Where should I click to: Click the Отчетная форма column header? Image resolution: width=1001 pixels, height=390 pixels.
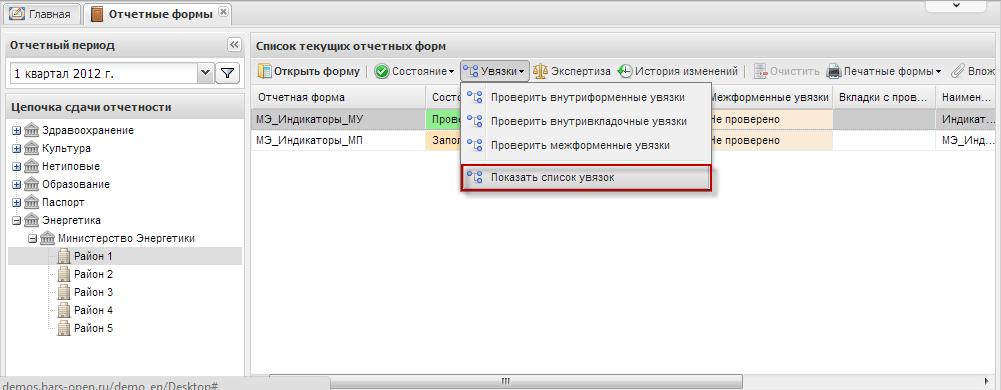[339, 97]
